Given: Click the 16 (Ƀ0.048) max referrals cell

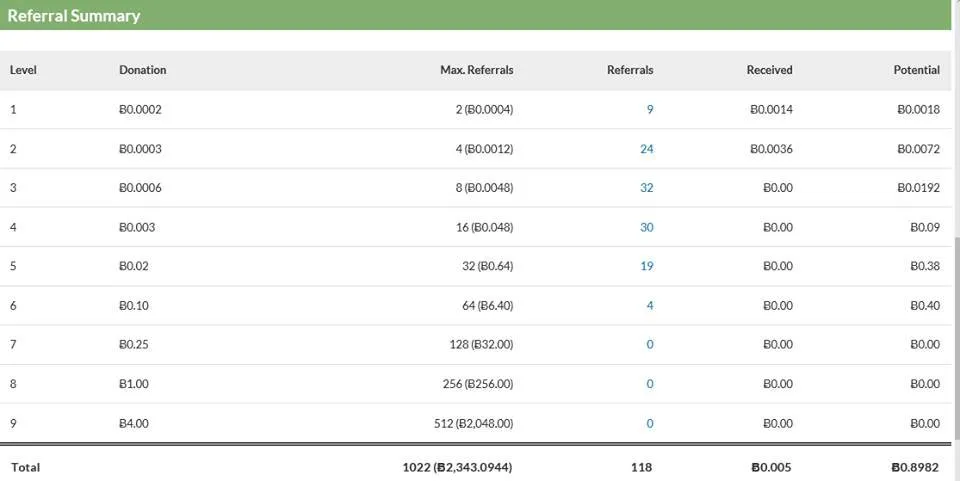Looking at the screenshot, I should pos(484,227).
